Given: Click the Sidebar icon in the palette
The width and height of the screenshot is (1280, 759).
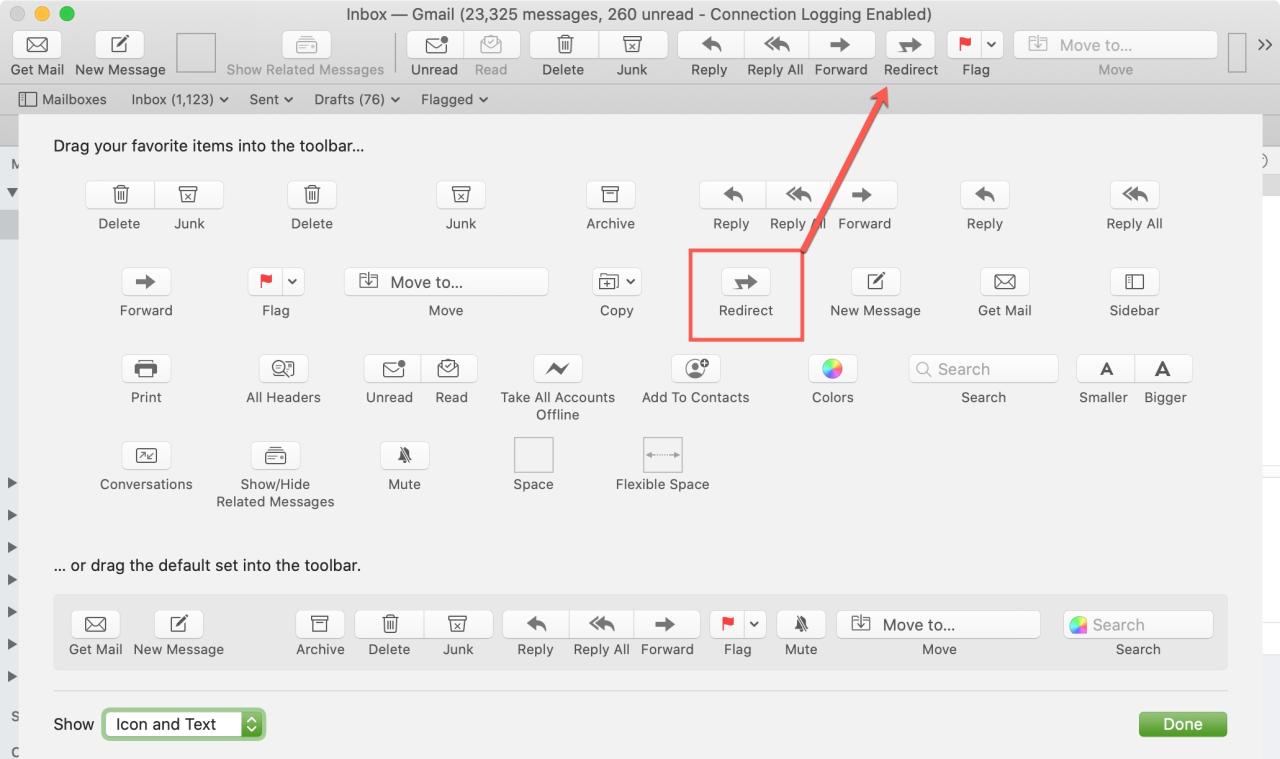Looking at the screenshot, I should click(1134, 282).
